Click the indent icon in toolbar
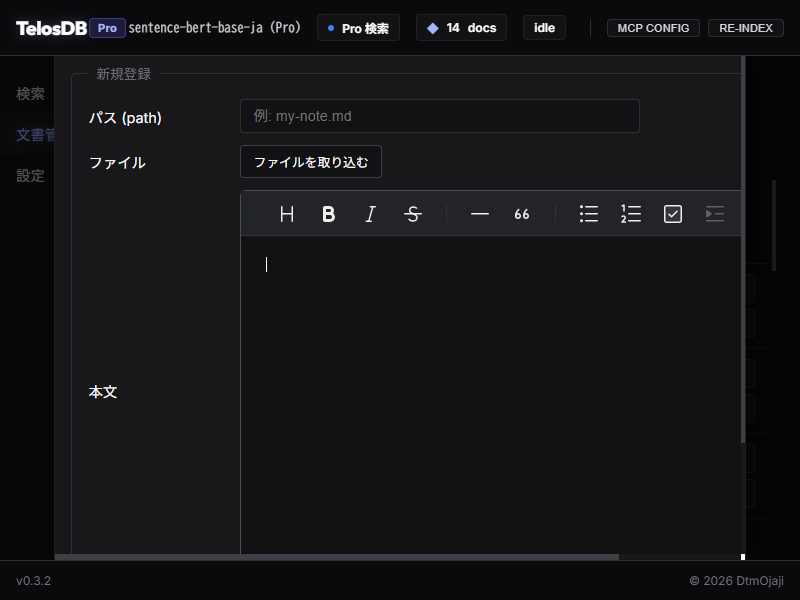 (714, 214)
